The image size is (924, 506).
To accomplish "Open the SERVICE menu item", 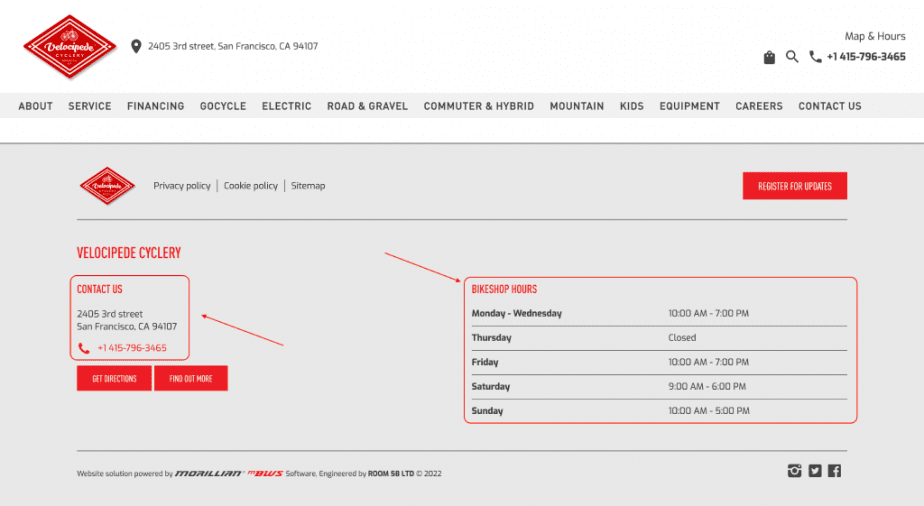I will [x=90, y=106].
